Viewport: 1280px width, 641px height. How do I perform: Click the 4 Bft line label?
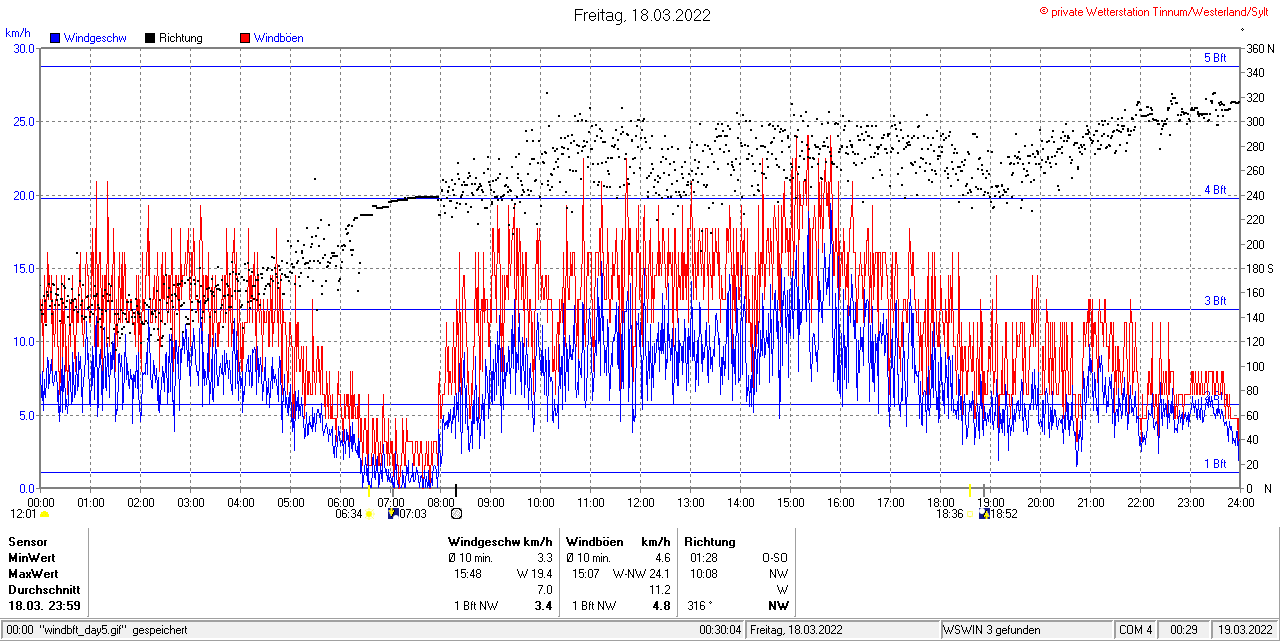click(1214, 190)
